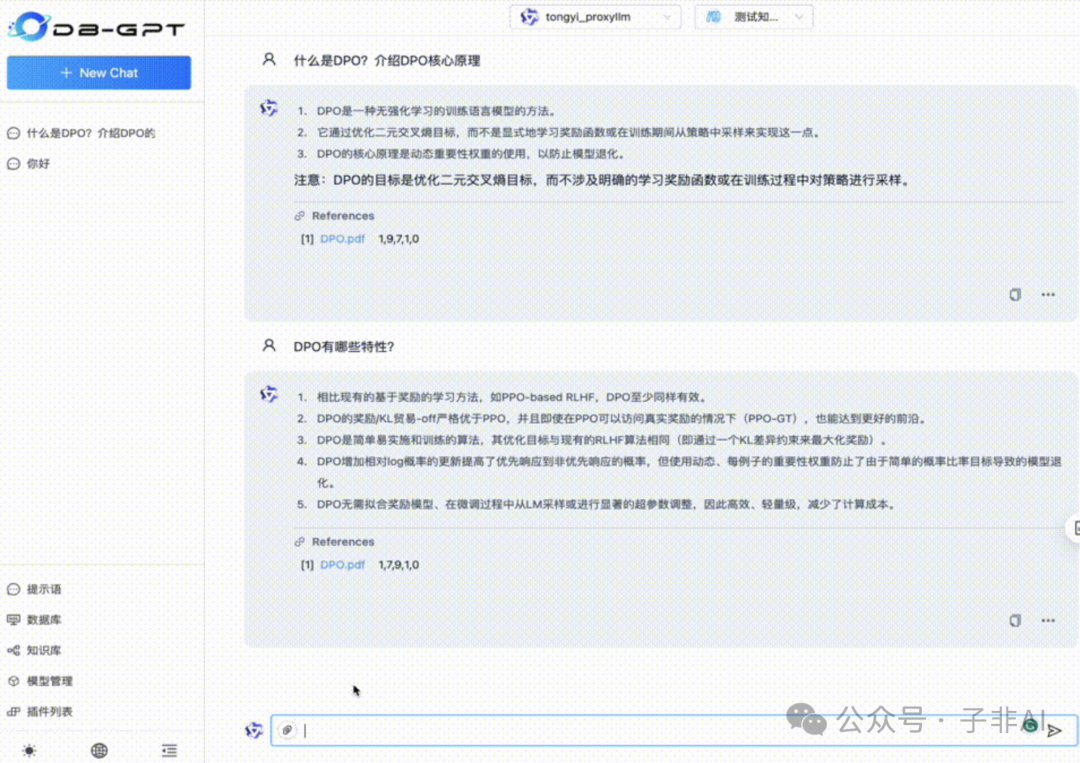Open the tongyi_proxyllm model dropdown
The width and height of the screenshot is (1080, 763).
[594, 16]
